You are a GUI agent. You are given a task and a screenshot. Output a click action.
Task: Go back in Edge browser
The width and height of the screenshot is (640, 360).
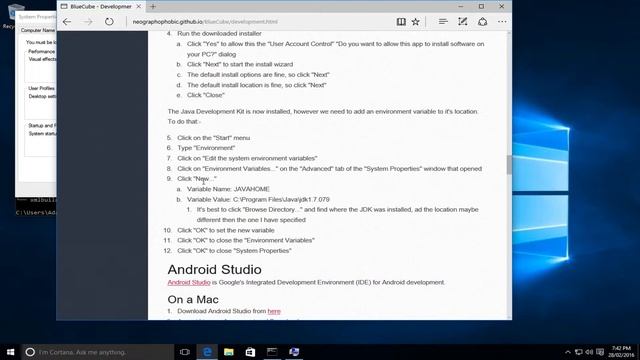pyautogui.click(x=67, y=22)
